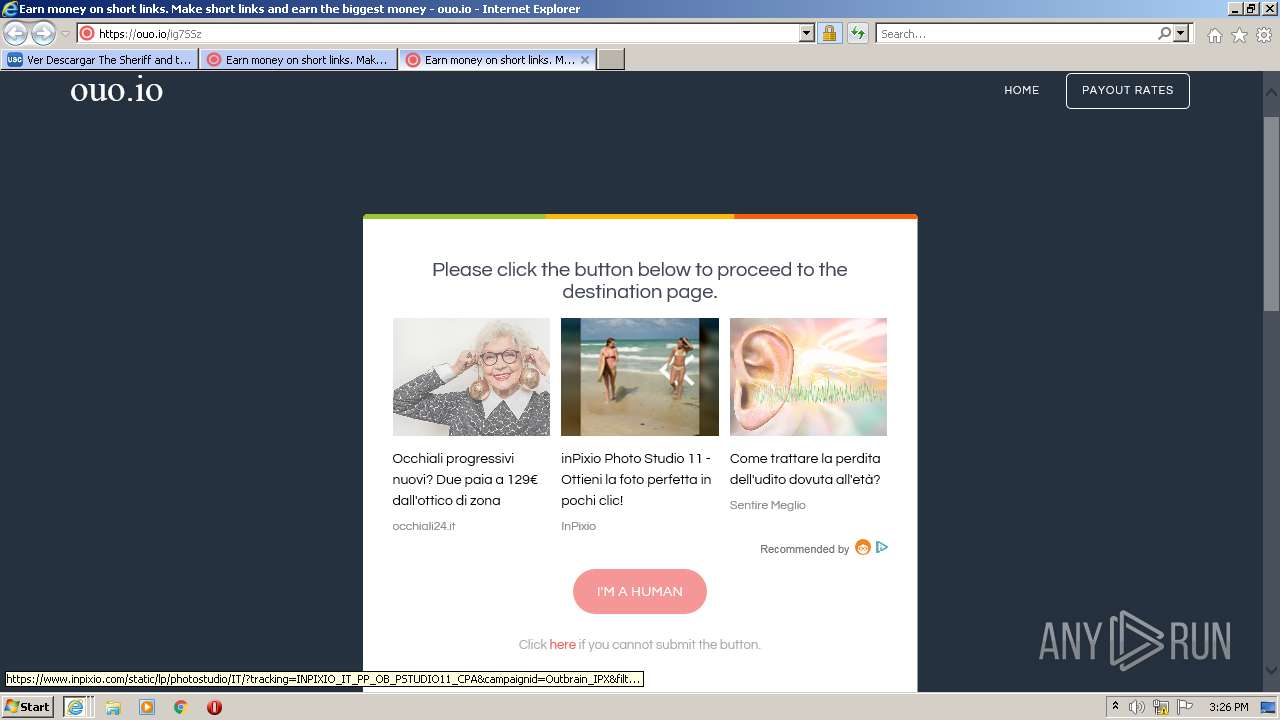Viewport: 1280px width, 720px height.
Task: Click the scrollbar down arrow
Action: (x=1271, y=671)
